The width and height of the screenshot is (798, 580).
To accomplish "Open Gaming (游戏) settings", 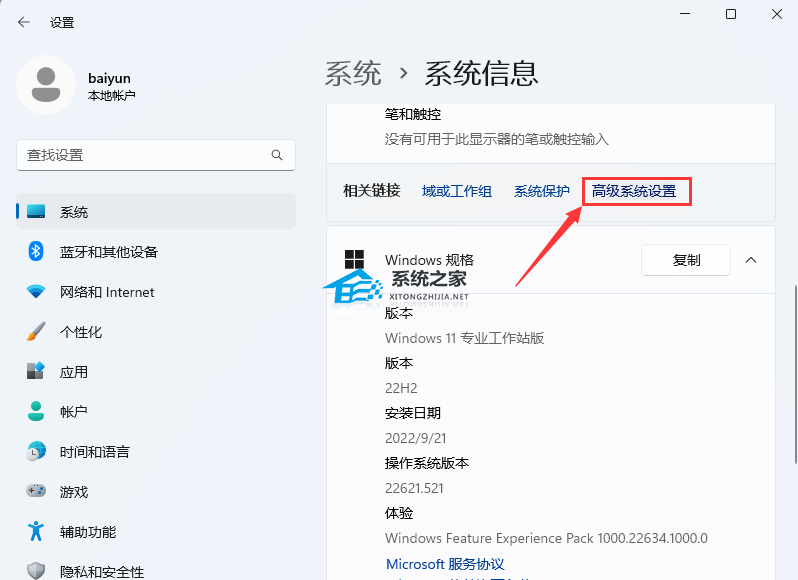I will [74, 492].
